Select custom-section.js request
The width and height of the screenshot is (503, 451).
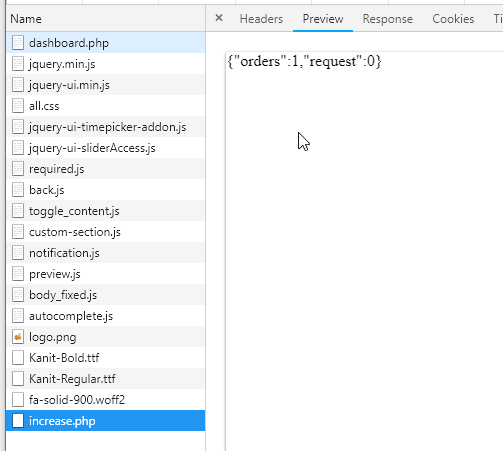106,232
